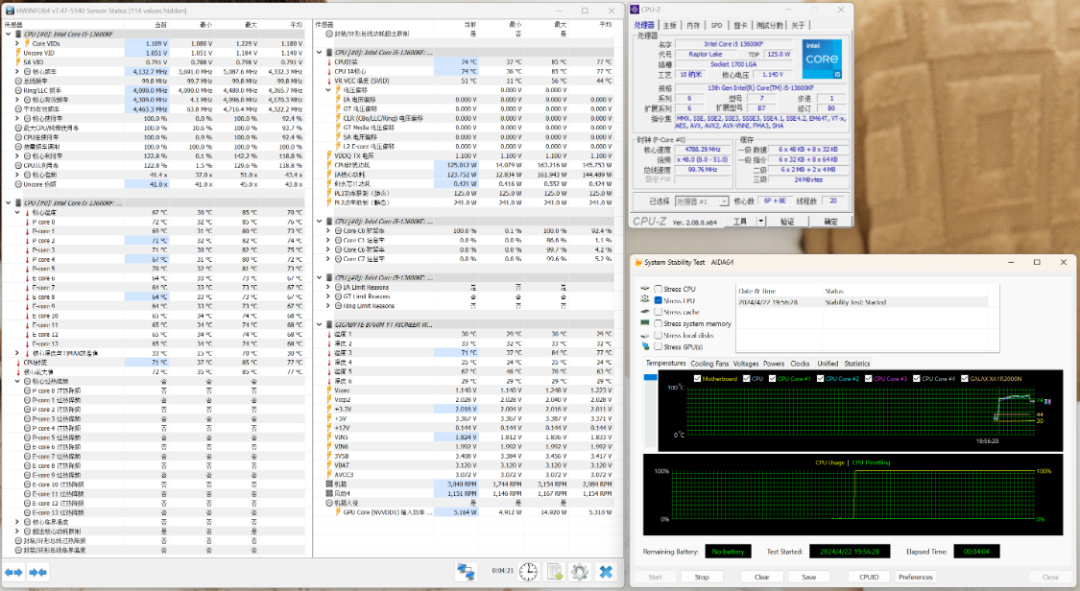Viewport: 1080px width, 591px height.
Task: Click the blue X icon in HWiNFO
Action: [x=606, y=572]
